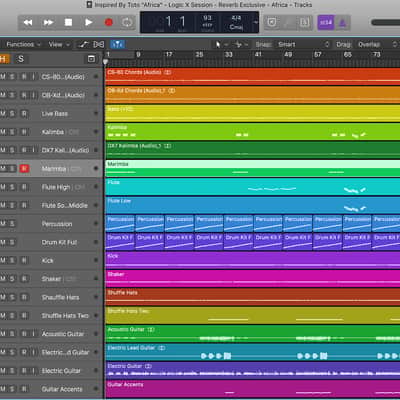
Task: Enable input monitoring on DX7 Kalimba track
Action: pos(33,150)
